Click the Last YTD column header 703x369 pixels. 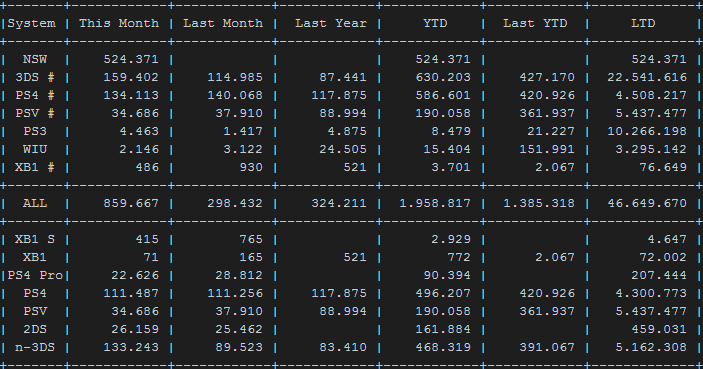coord(535,23)
